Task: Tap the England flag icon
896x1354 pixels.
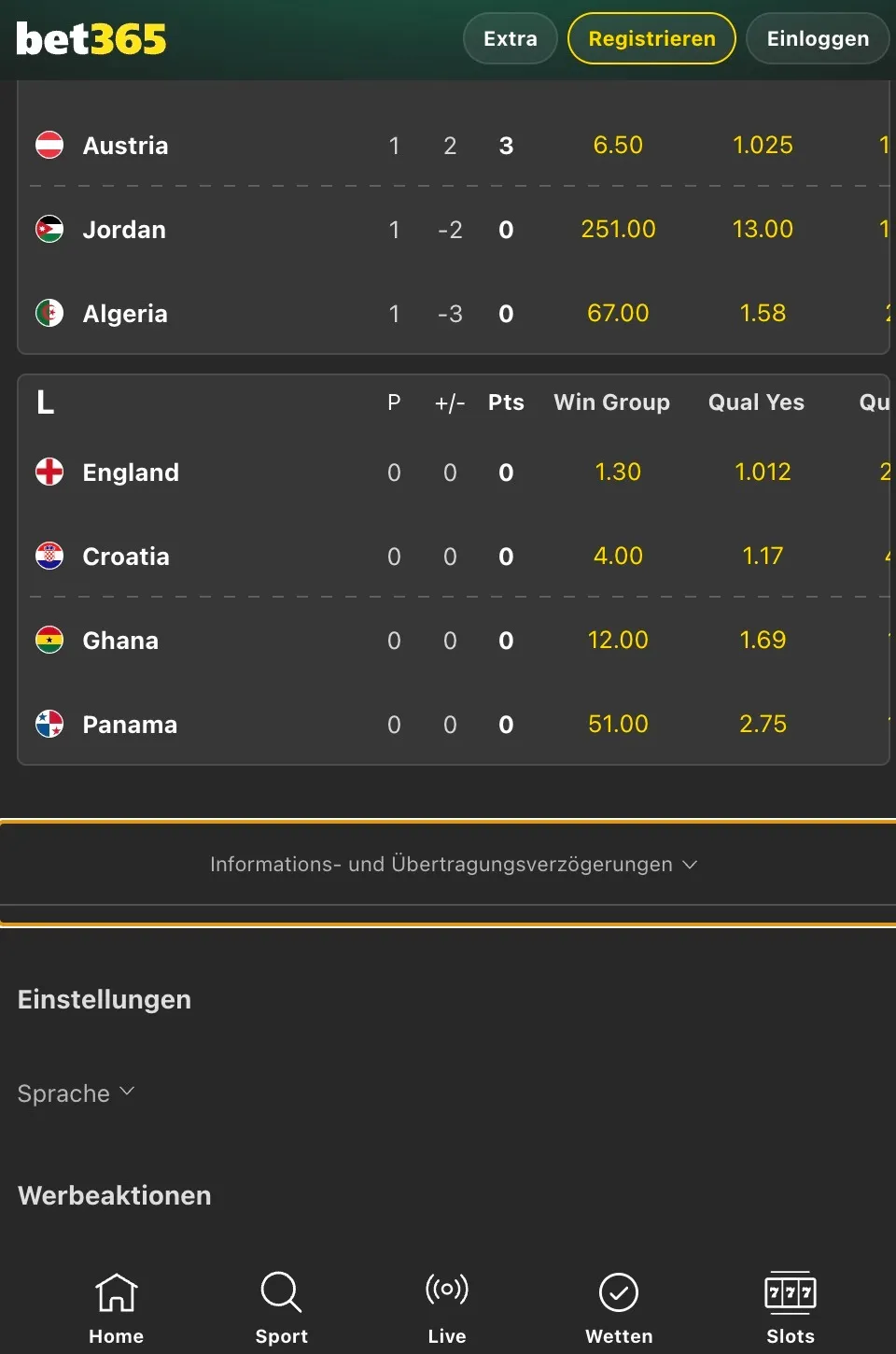Action: tap(49, 472)
